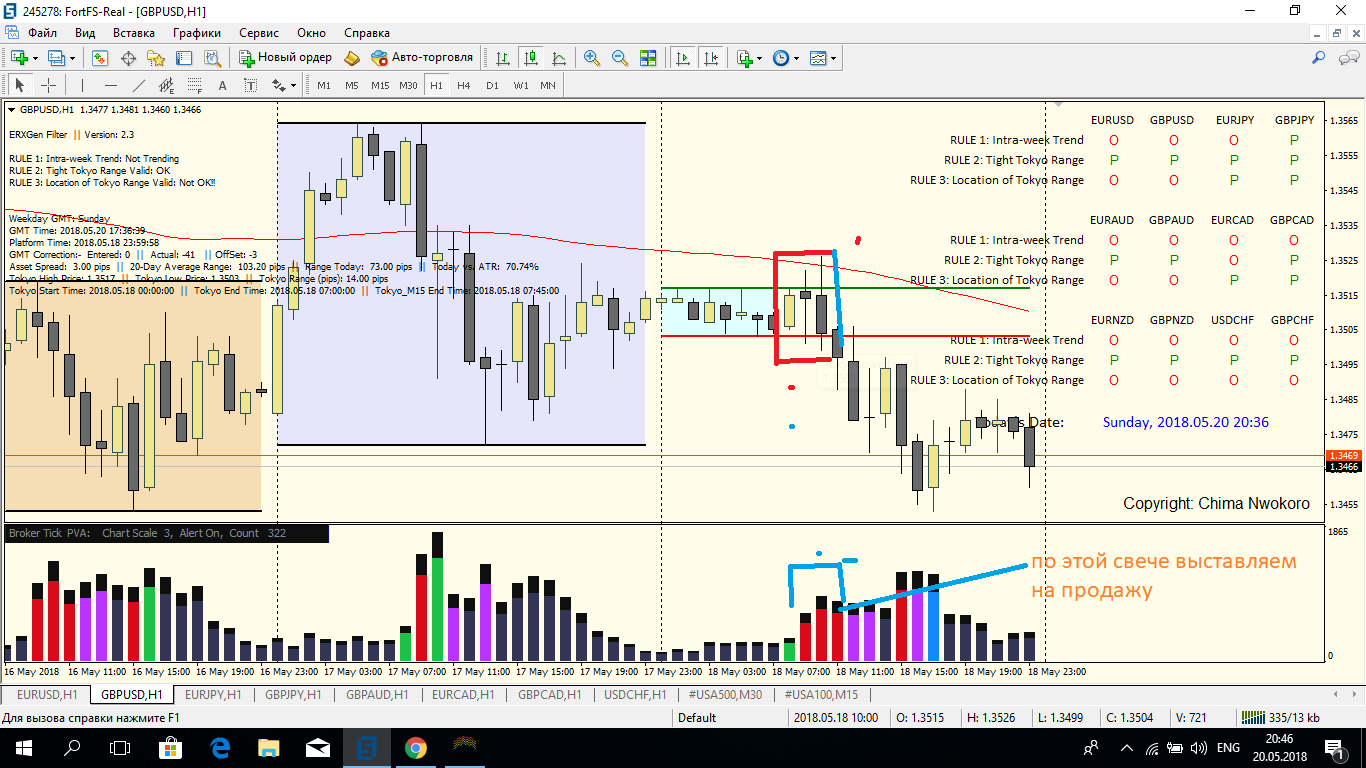Screen dimensions: 1366x768
Task: Click the Default profile in the status bar
Action: point(697,718)
